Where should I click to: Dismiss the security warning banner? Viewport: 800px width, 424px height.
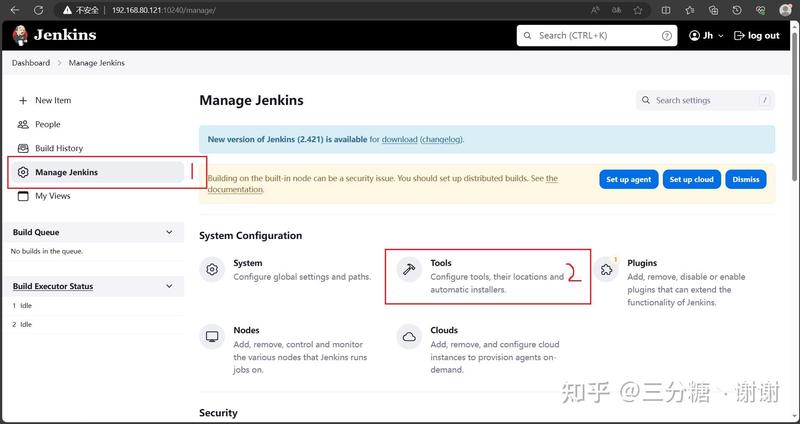click(x=746, y=180)
